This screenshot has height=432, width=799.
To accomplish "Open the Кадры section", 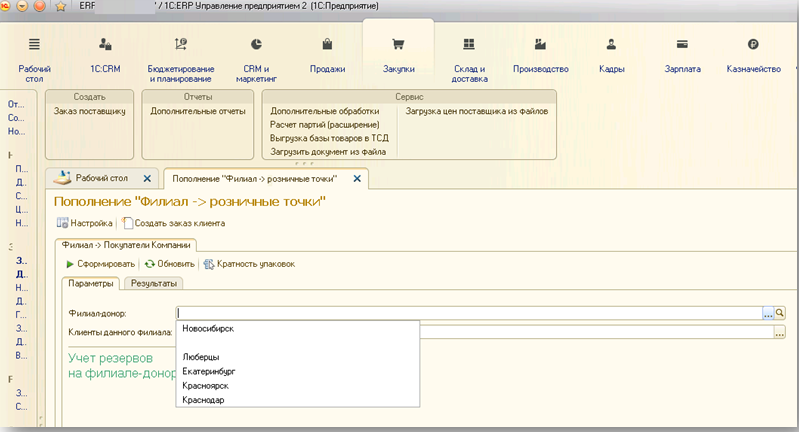I will tap(611, 56).
